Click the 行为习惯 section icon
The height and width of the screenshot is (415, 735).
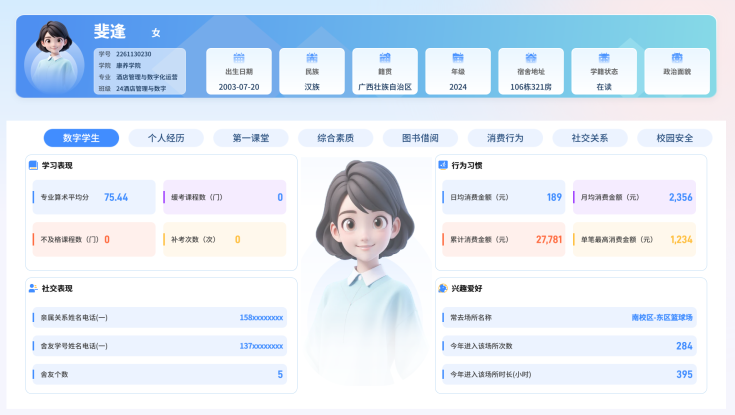coord(443,164)
